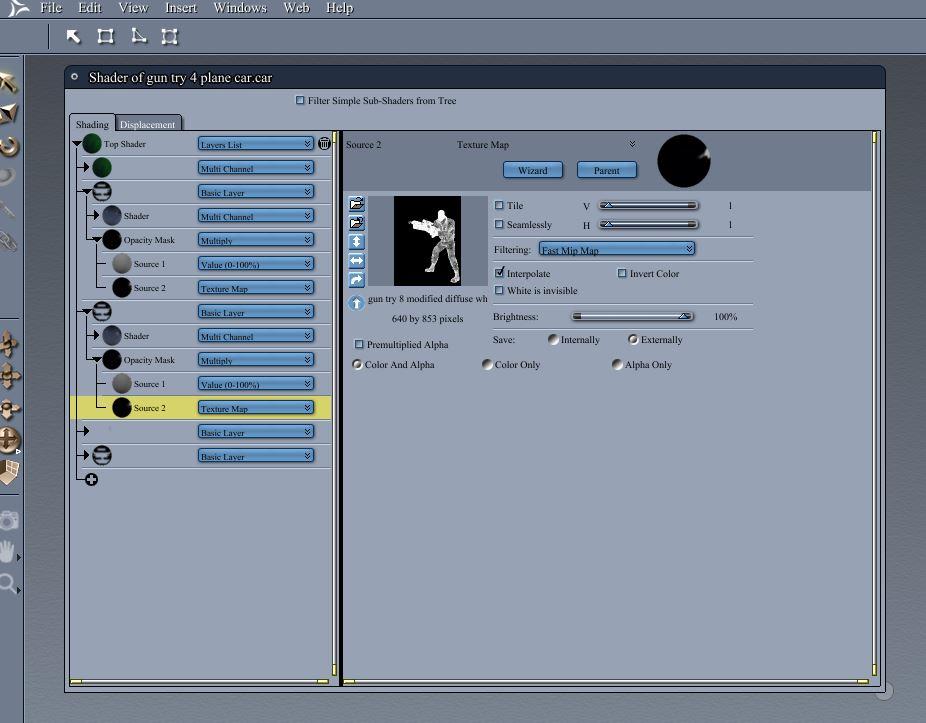
Task: Expand the first Shader Multi Channel node
Action: click(x=94, y=216)
